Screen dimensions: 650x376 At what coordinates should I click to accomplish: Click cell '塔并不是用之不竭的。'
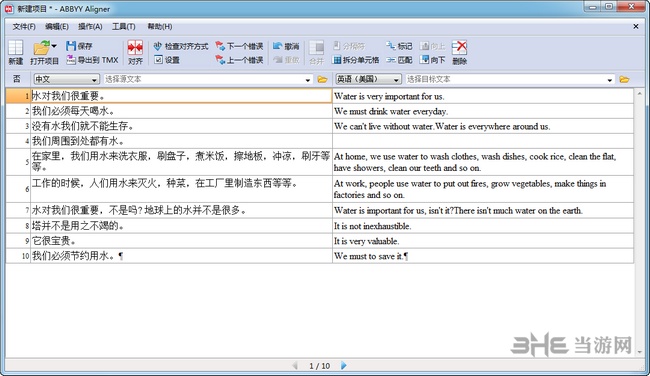[181, 226]
